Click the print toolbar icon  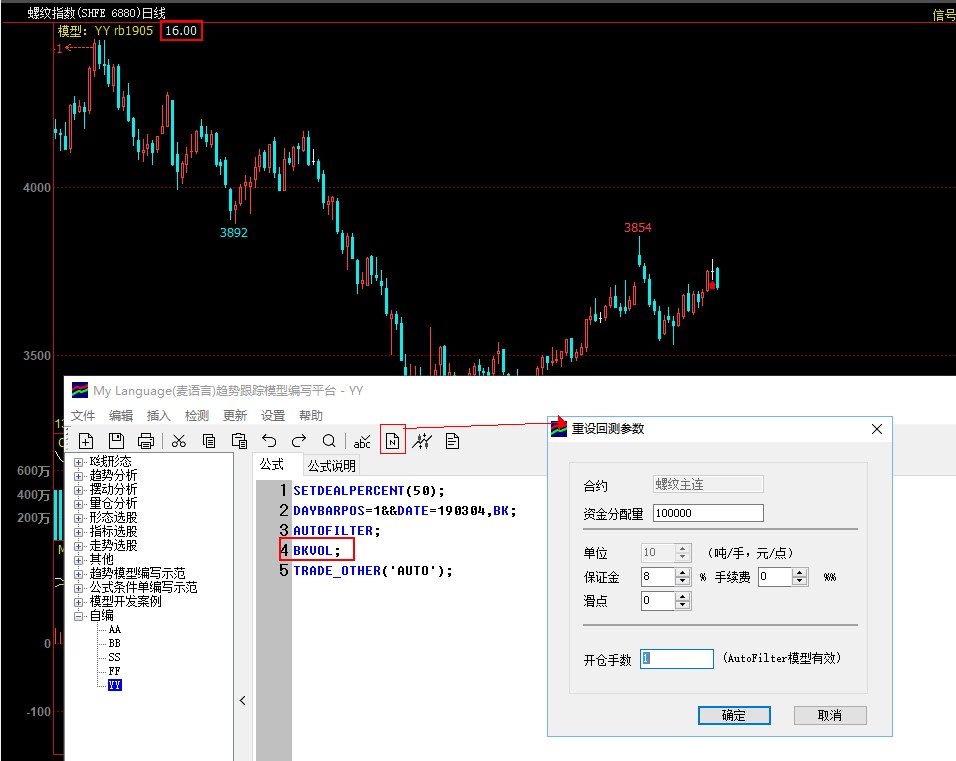pyautogui.click(x=146, y=441)
